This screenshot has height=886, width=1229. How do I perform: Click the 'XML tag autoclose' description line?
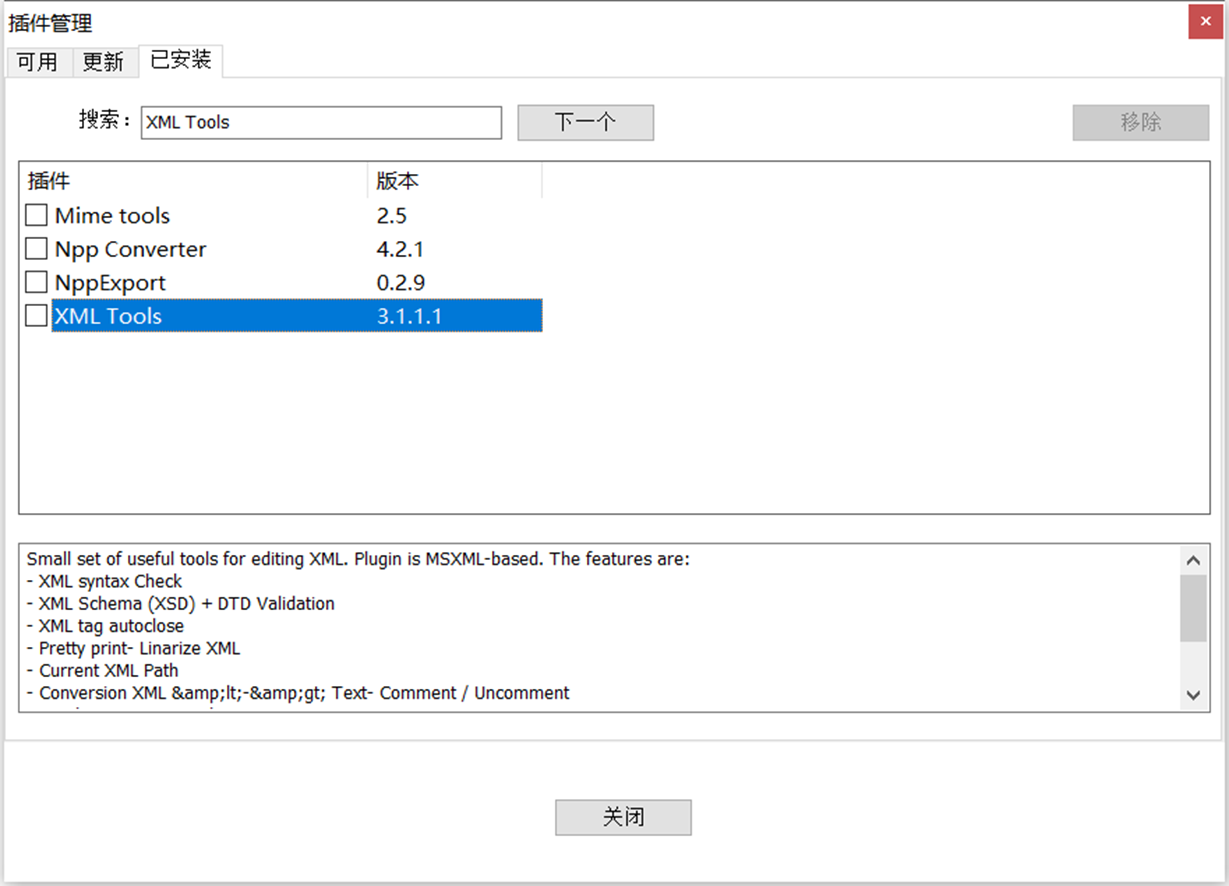point(106,626)
